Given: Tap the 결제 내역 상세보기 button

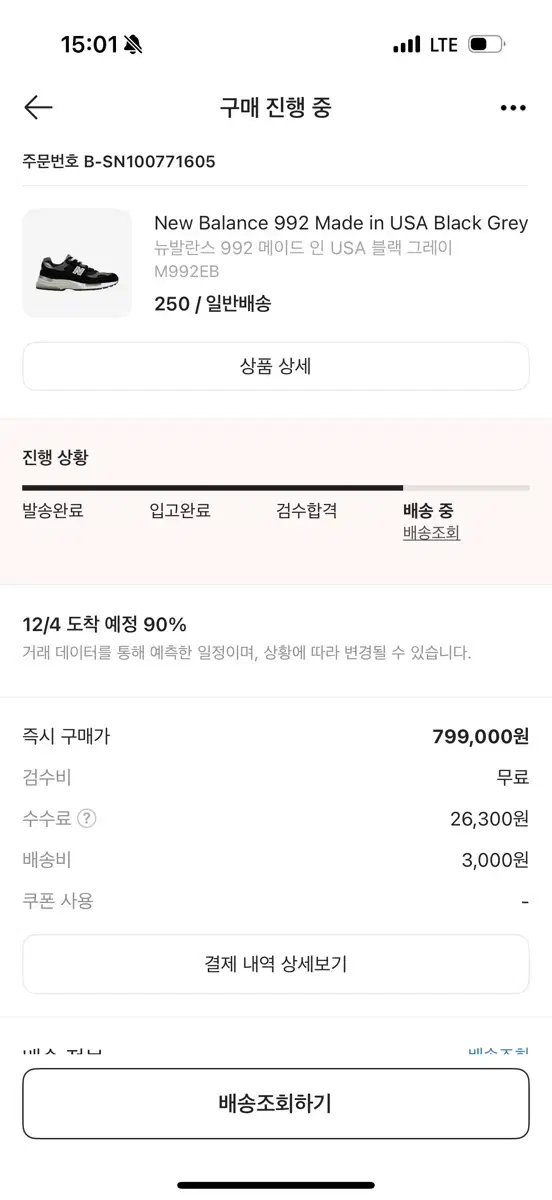Looking at the screenshot, I should (x=276, y=964).
